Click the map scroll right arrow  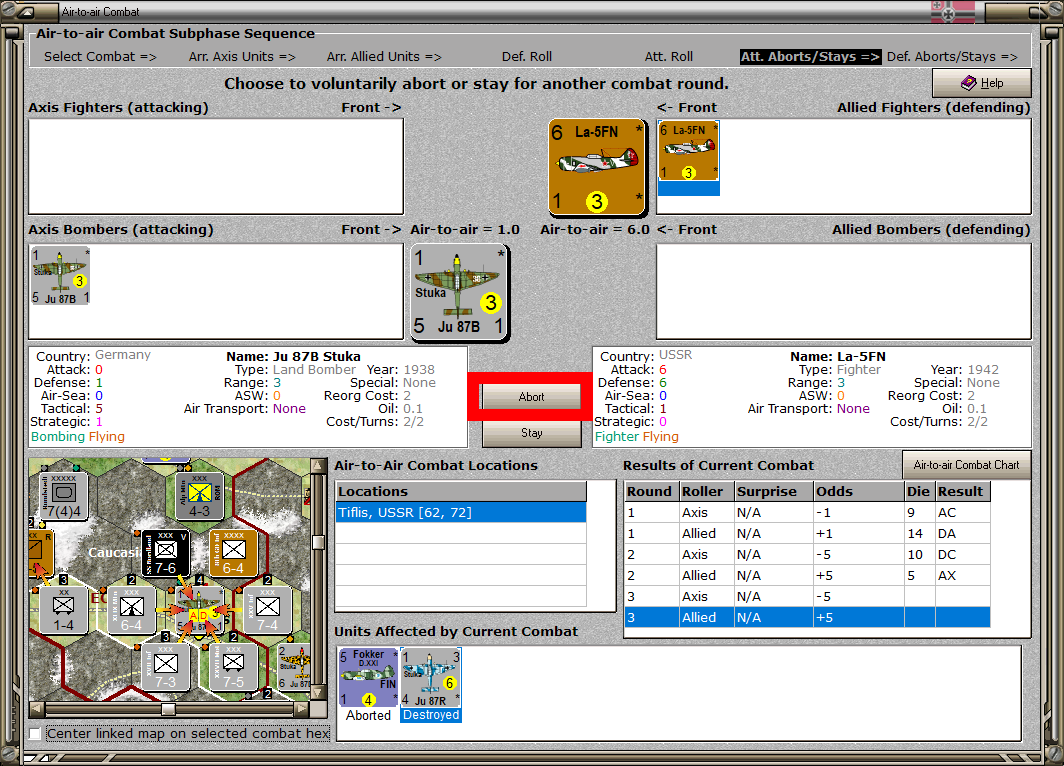click(302, 709)
